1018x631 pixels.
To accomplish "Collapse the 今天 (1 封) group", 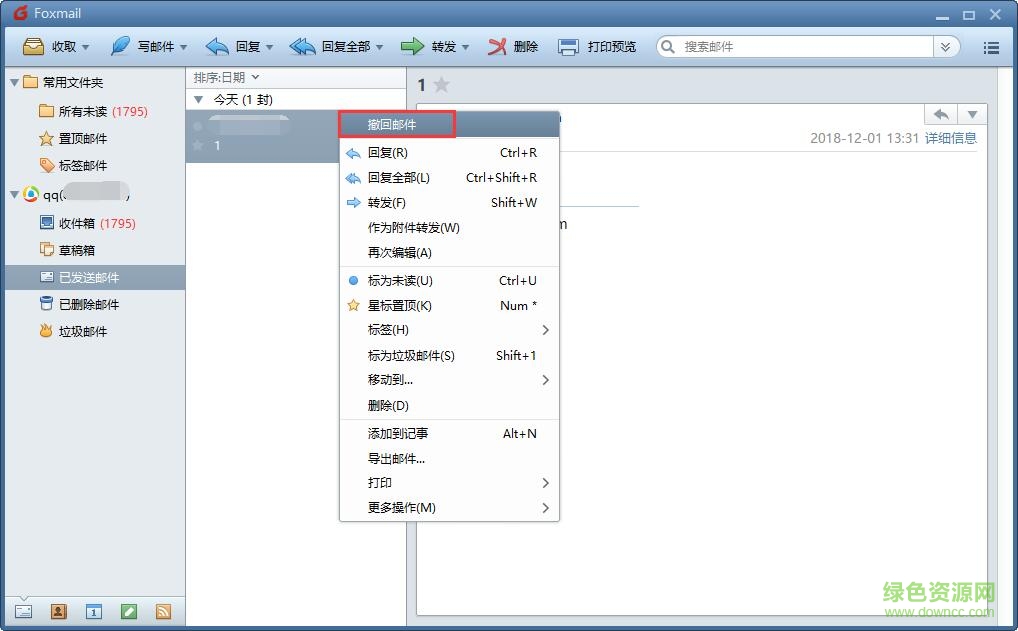I will (x=198, y=99).
